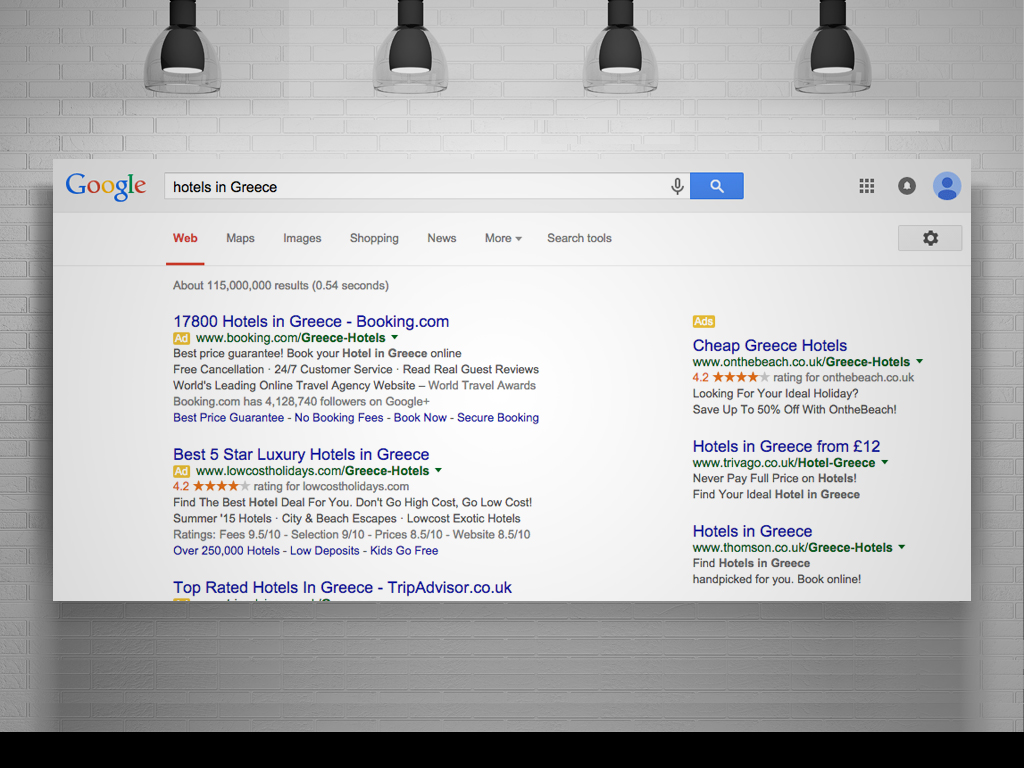The height and width of the screenshot is (768, 1024).
Task: Open 'Top Rated Hotels In Greece - TripAdvisor.co.uk'
Action: click(342, 588)
